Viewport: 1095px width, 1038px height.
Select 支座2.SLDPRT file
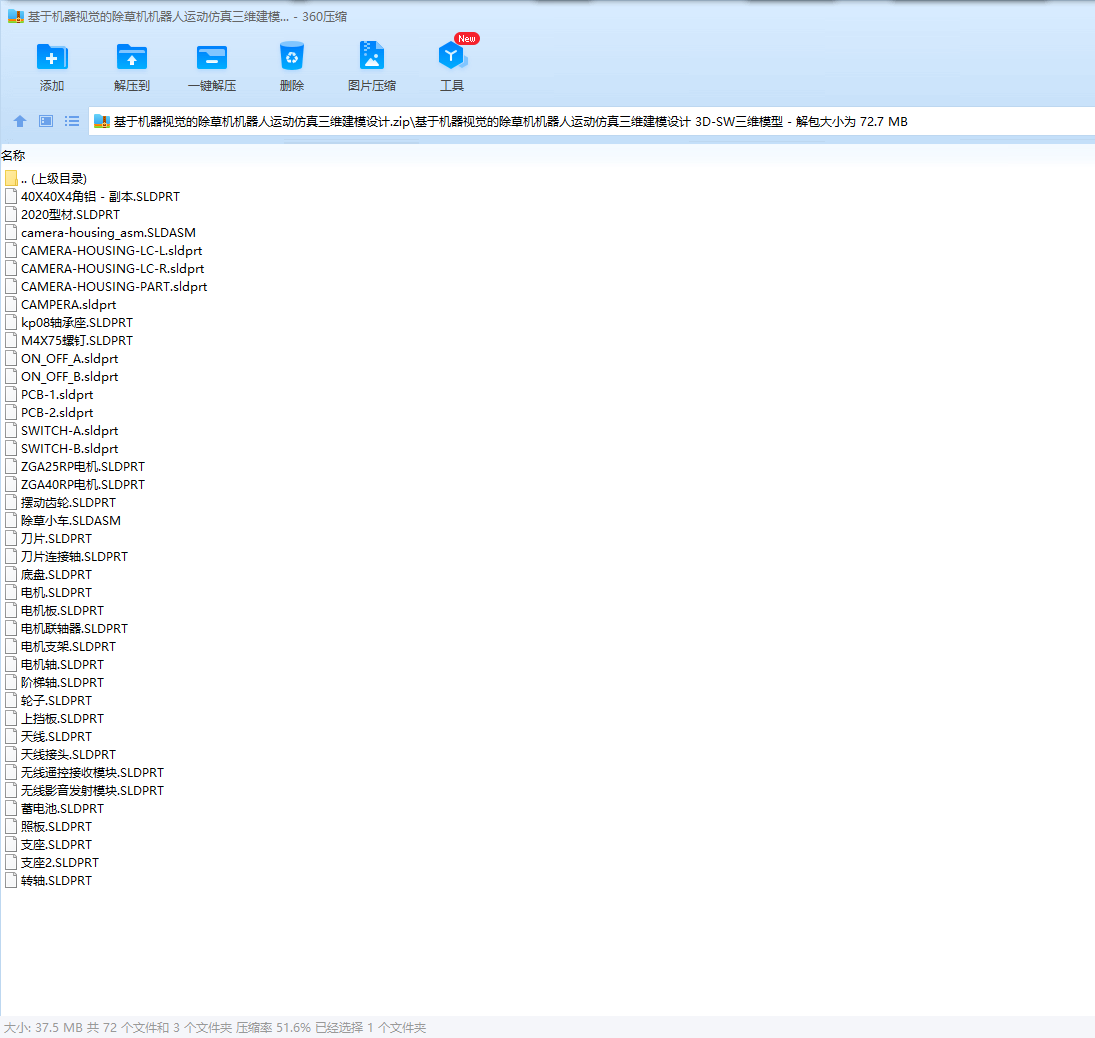pos(60,863)
